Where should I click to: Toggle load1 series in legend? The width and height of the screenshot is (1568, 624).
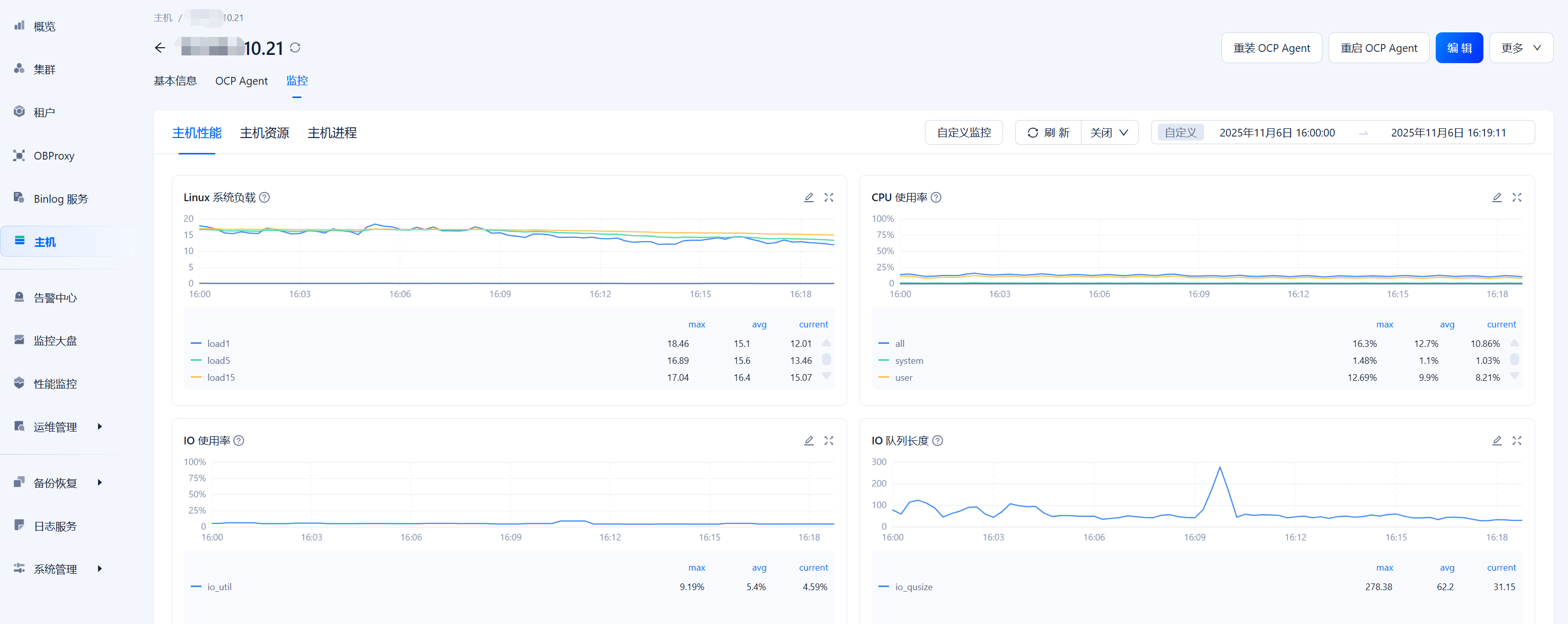[218, 344]
